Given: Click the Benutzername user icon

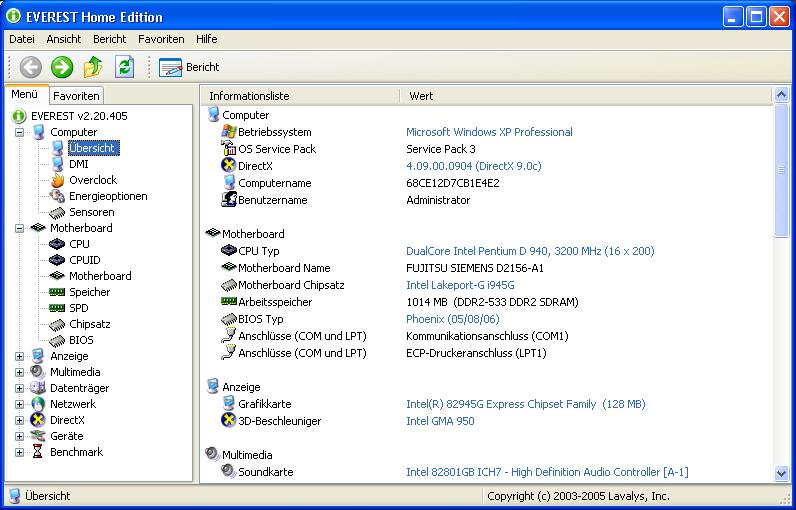Looking at the screenshot, I should [x=229, y=200].
